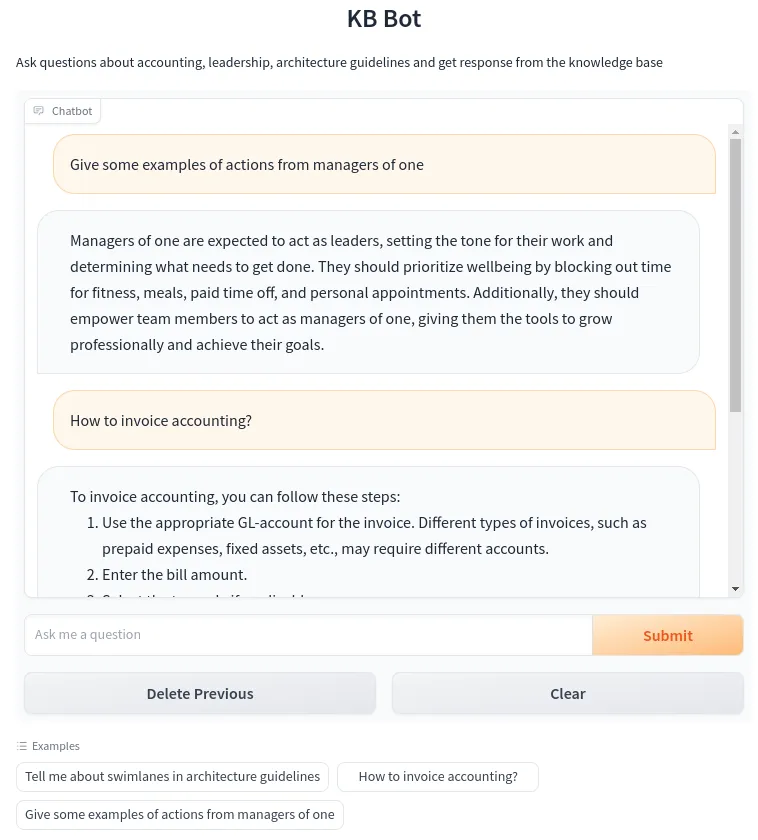This screenshot has width=758, height=840.
Task: Click the Clear button
Action: 567,693
